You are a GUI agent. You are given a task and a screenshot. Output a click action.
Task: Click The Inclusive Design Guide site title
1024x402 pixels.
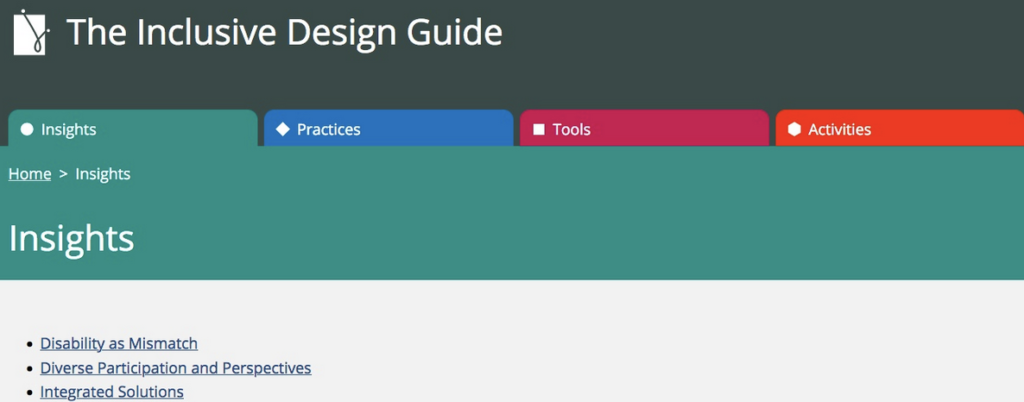click(x=285, y=33)
